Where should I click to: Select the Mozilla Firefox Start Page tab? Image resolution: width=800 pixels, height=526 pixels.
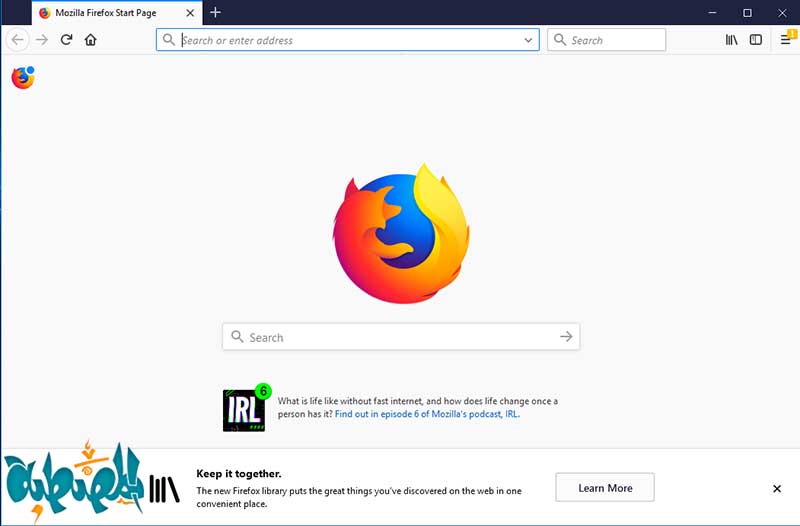point(117,13)
